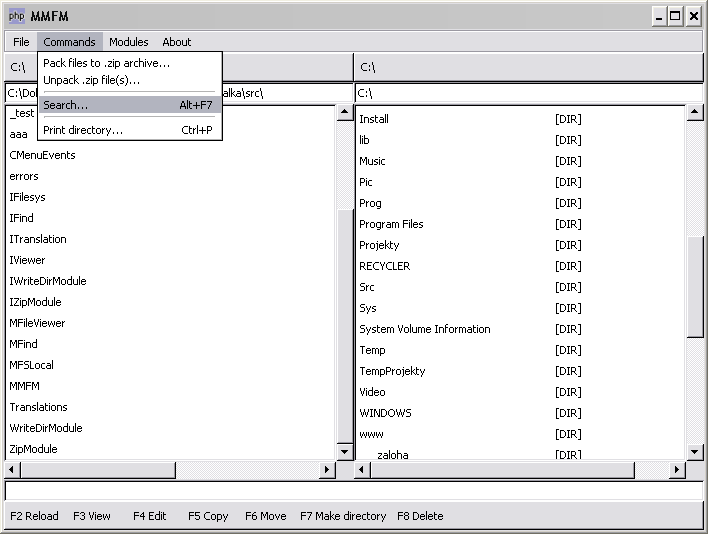Click F6 Move button
Viewport: 708px width, 534px height.
266,516
